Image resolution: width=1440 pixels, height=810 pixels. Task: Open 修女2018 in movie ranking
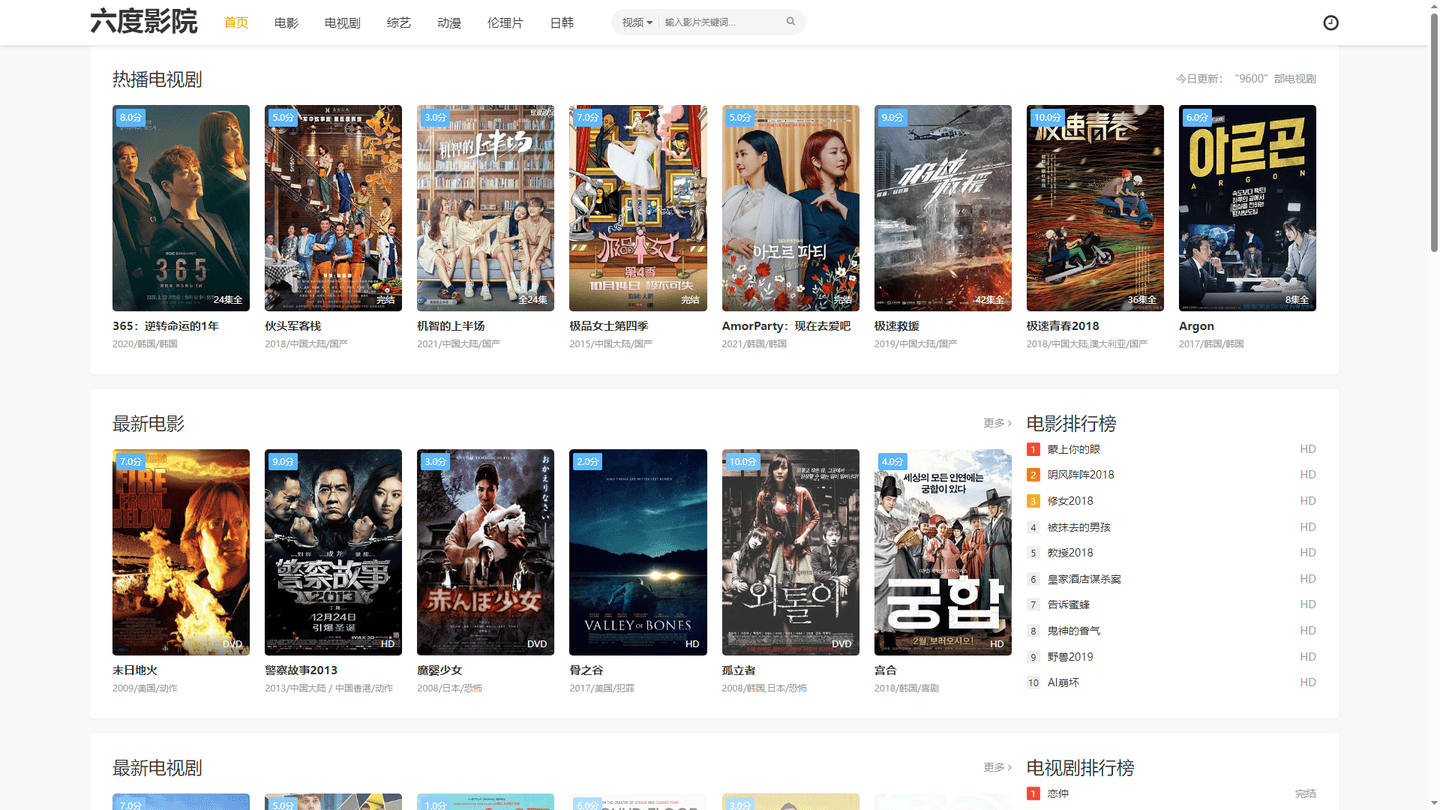click(x=1070, y=501)
